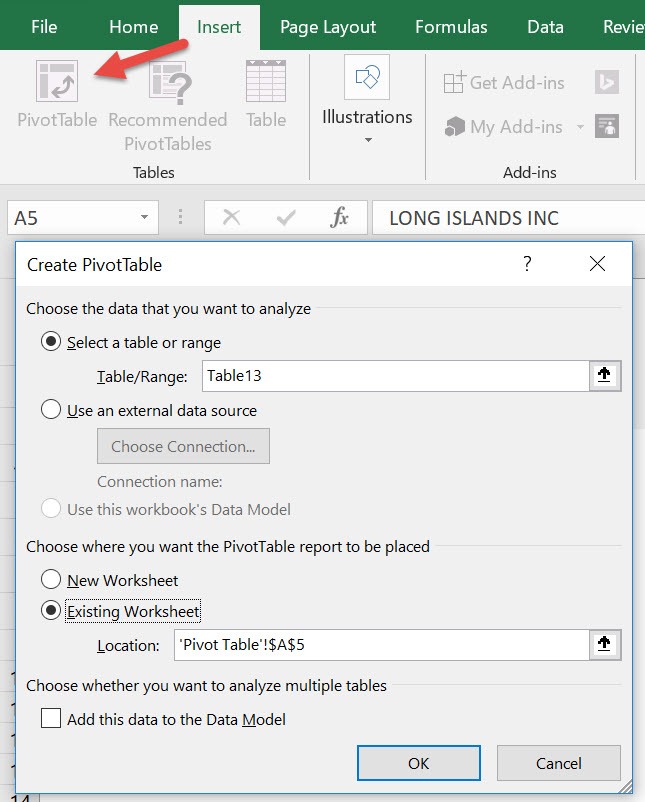Collapse dialog via Location selector arrow
645x802 pixels.
tap(605, 644)
